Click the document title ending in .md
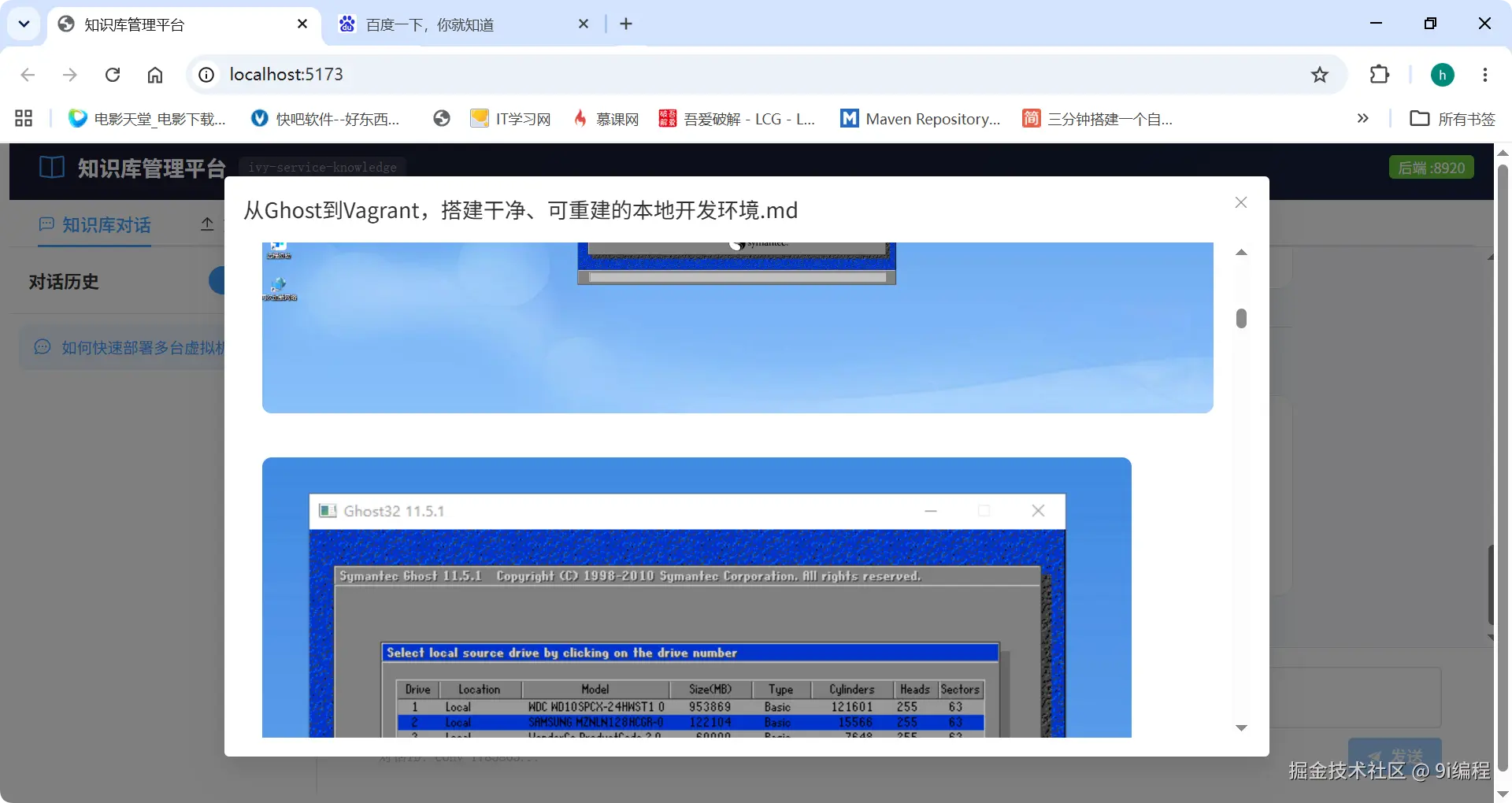Viewport: 1512px width, 803px height. tap(521, 210)
